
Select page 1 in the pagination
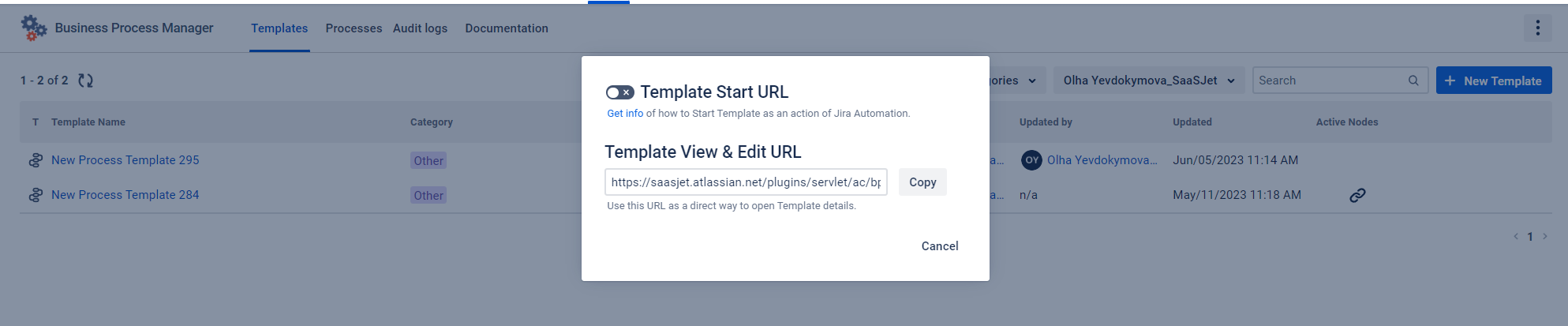(x=1530, y=237)
